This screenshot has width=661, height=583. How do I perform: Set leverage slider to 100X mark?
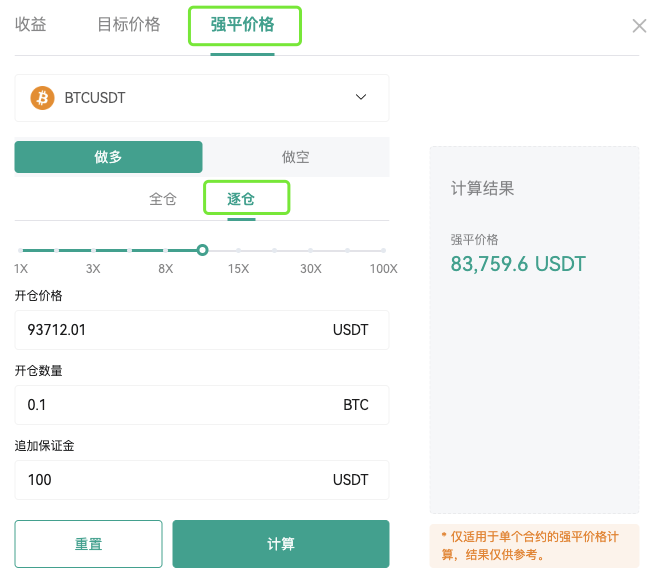click(383, 250)
